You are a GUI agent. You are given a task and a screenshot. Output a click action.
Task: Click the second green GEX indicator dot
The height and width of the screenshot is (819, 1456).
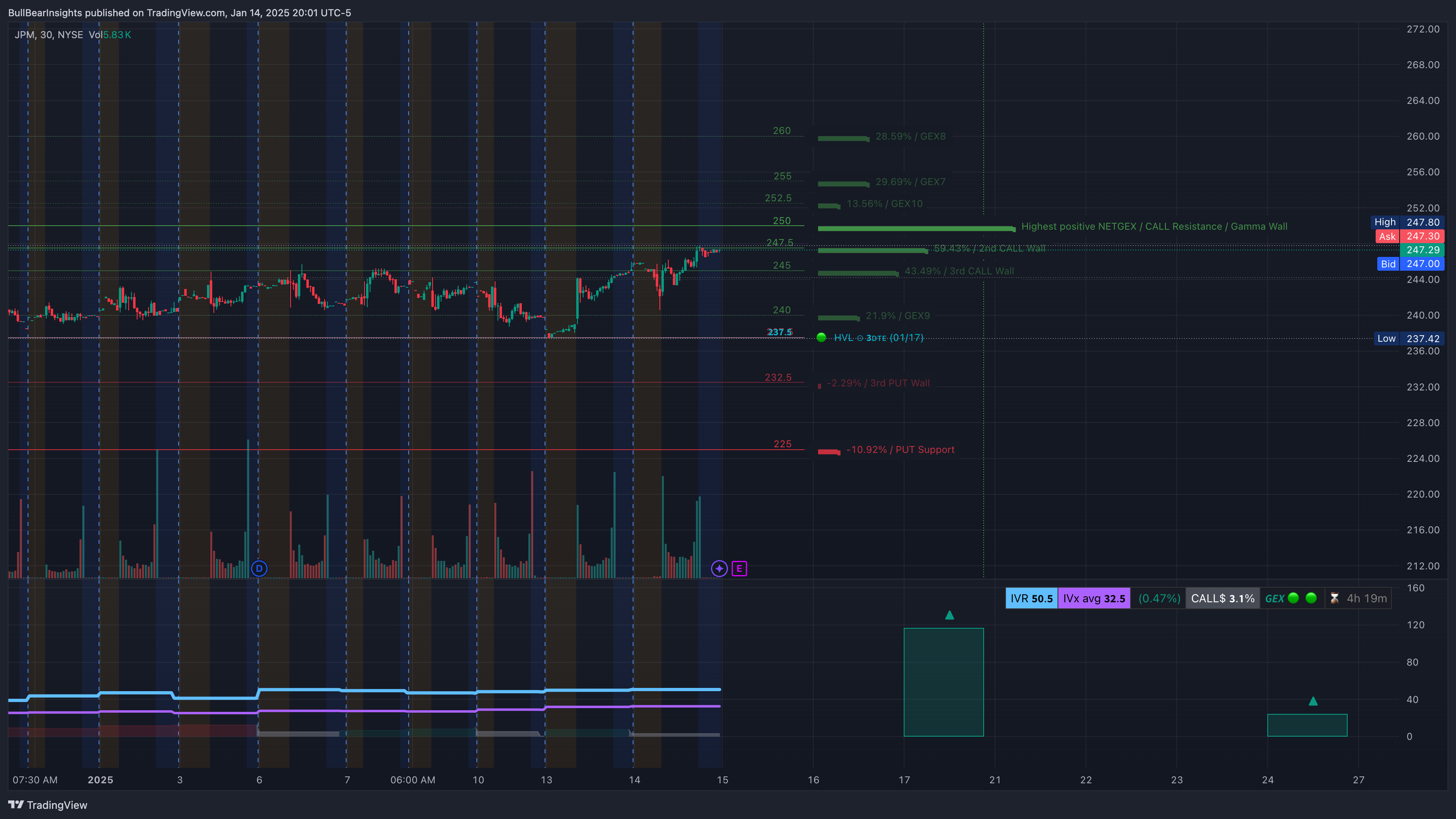[x=1312, y=598]
